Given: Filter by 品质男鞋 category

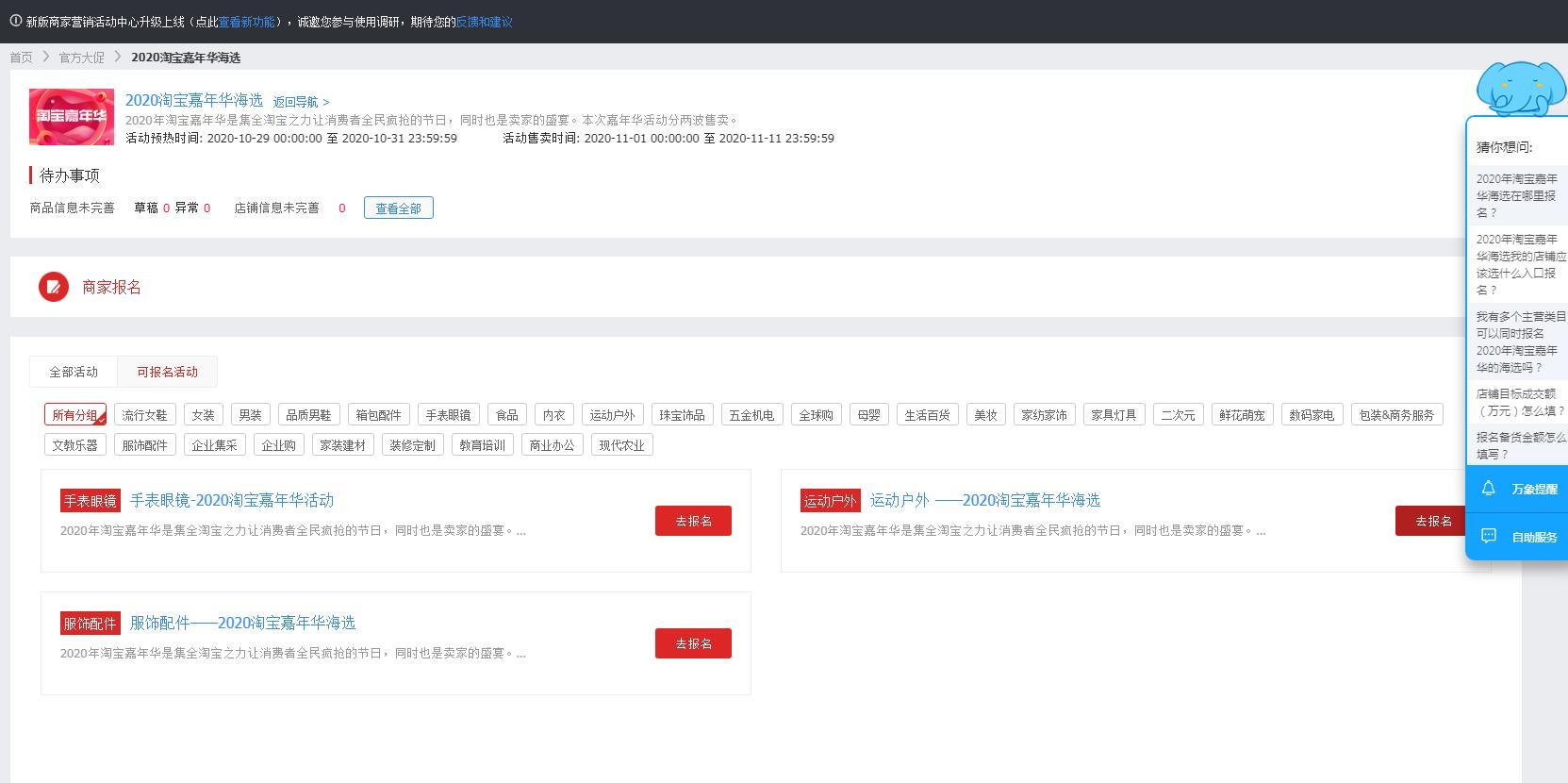Looking at the screenshot, I should [309, 415].
